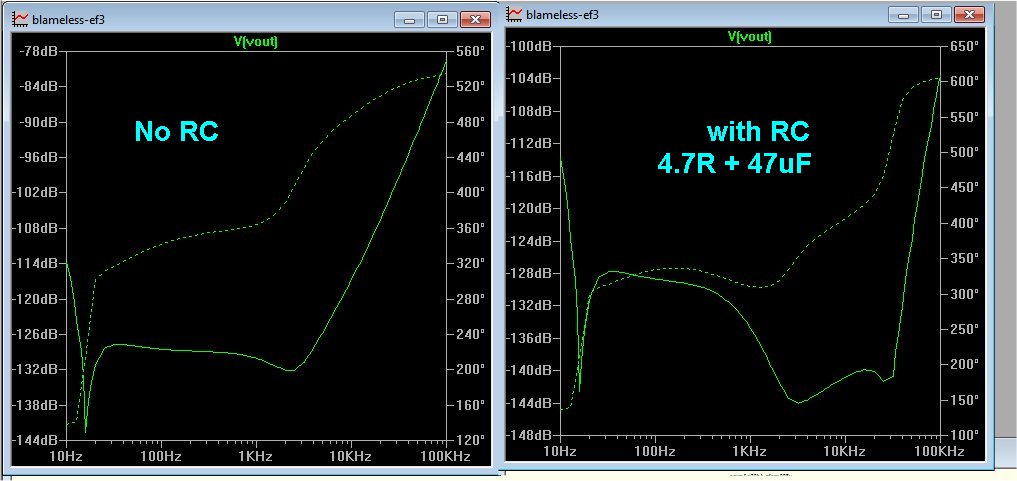Click the 100KHz frequency label in the No RC plot
1017x481 pixels.
tap(444, 454)
